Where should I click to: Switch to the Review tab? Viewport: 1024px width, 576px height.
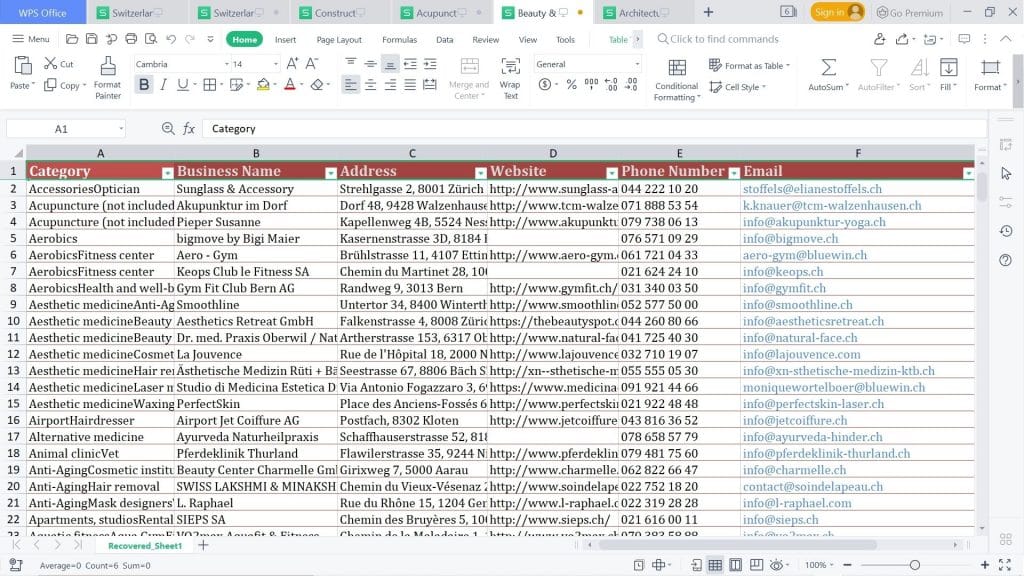click(486, 40)
